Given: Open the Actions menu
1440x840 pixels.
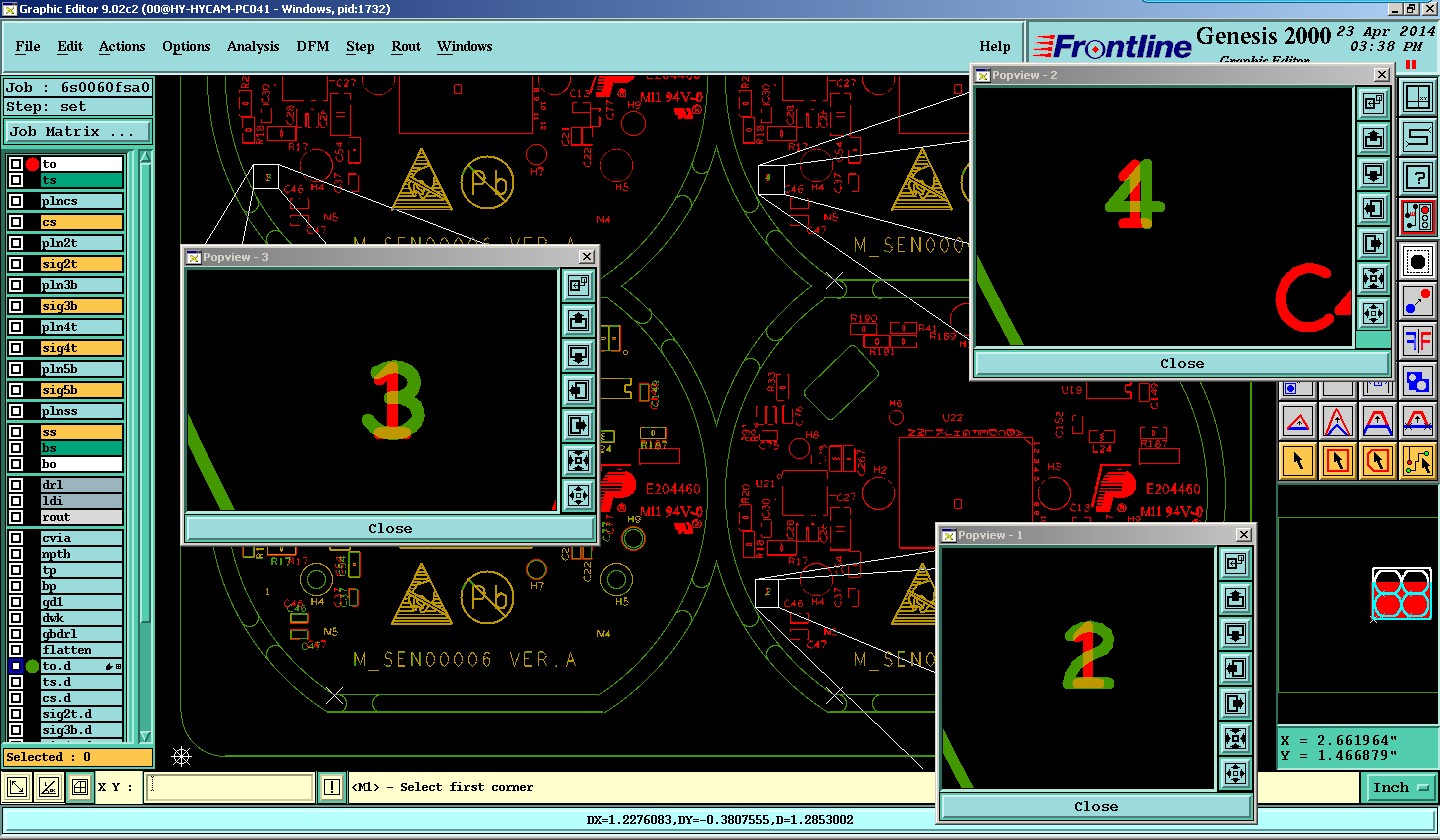Looking at the screenshot, I should [x=122, y=46].
